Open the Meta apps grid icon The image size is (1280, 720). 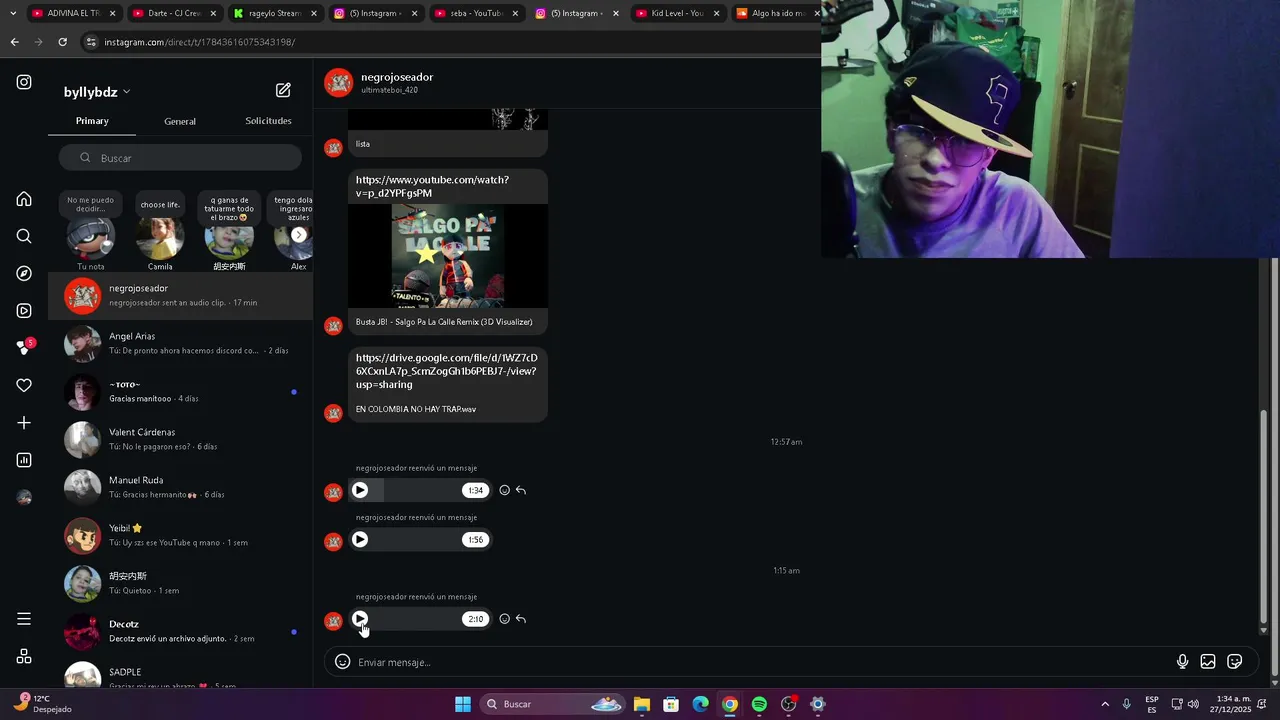tap(24, 656)
